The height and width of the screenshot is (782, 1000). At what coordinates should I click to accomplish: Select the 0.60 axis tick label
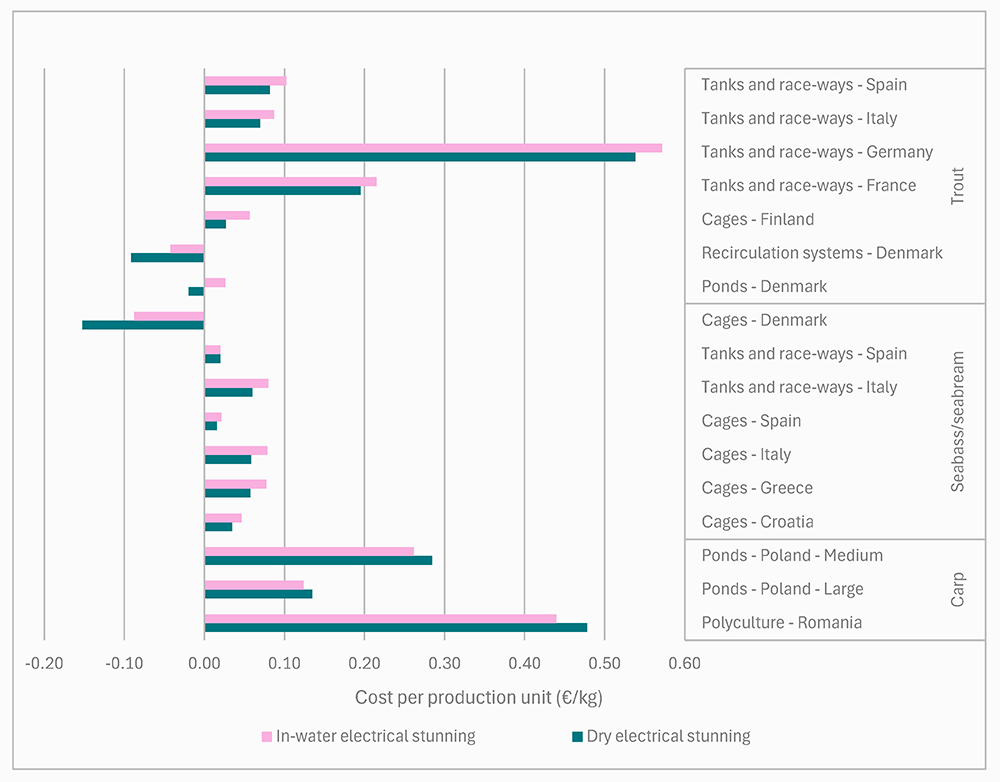pos(685,663)
